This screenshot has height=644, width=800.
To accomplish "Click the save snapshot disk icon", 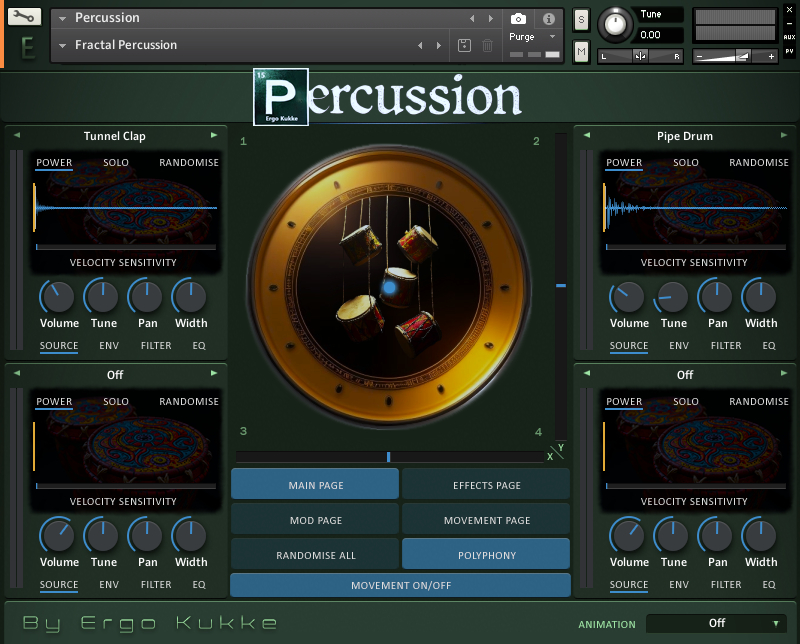I will (464, 45).
